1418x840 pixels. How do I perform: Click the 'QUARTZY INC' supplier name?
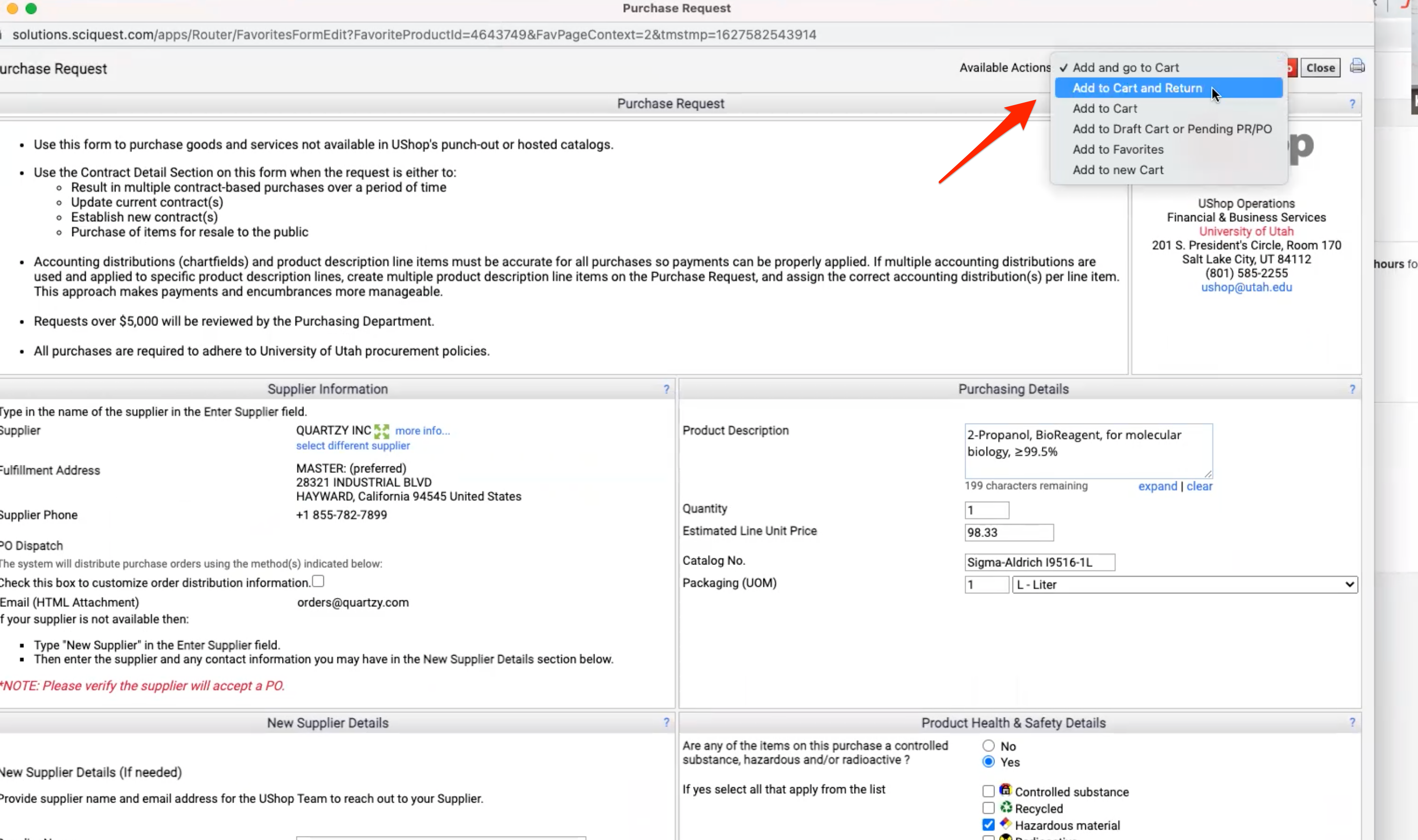tap(333, 431)
